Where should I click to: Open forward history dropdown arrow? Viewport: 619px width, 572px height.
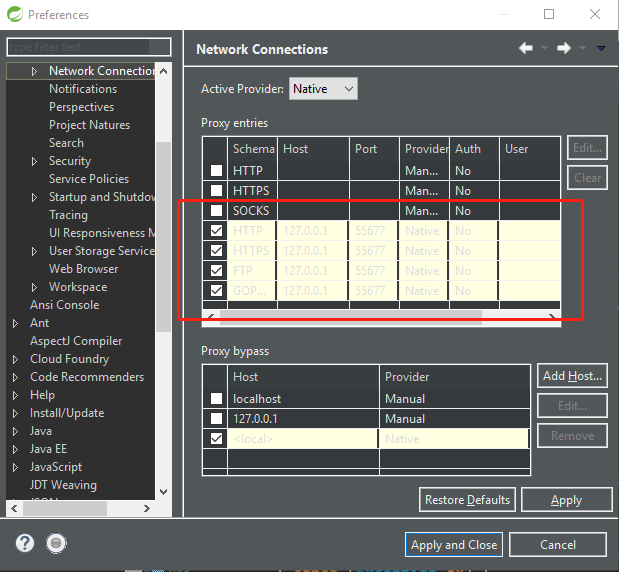(x=582, y=48)
